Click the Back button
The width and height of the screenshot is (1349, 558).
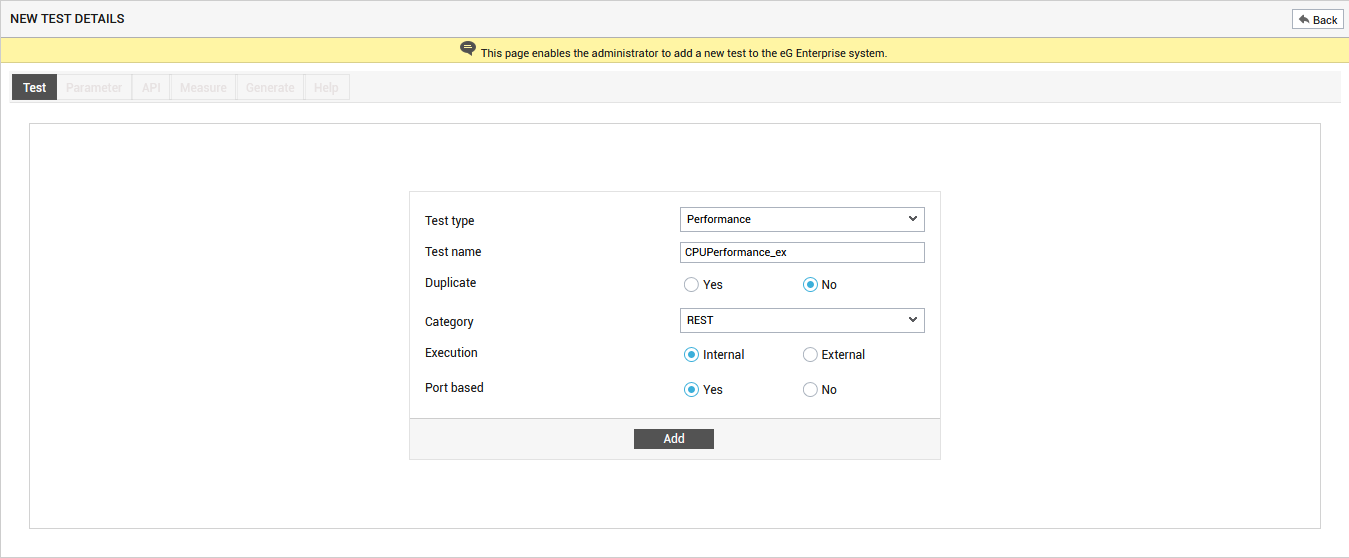1318,20
